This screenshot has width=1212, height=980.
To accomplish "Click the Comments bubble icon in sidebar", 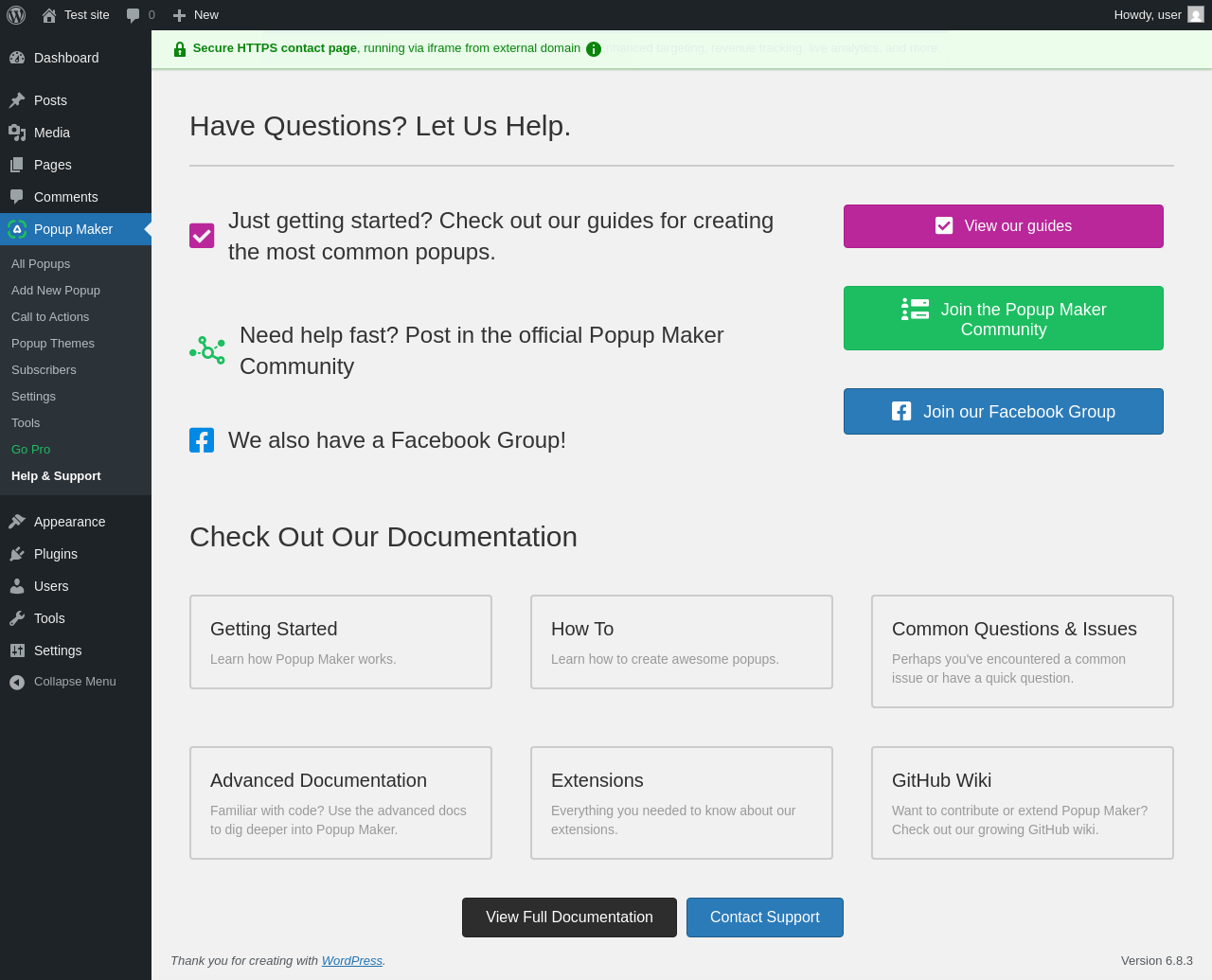I will coord(17,197).
